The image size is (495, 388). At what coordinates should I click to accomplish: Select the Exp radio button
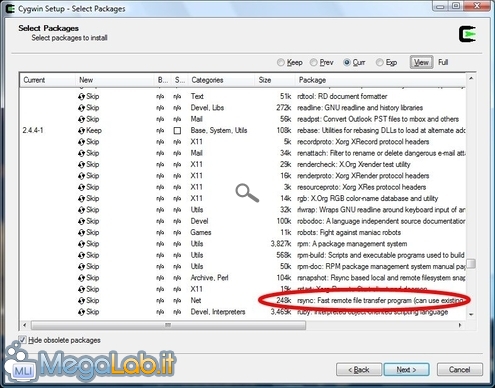[x=379, y=62]
